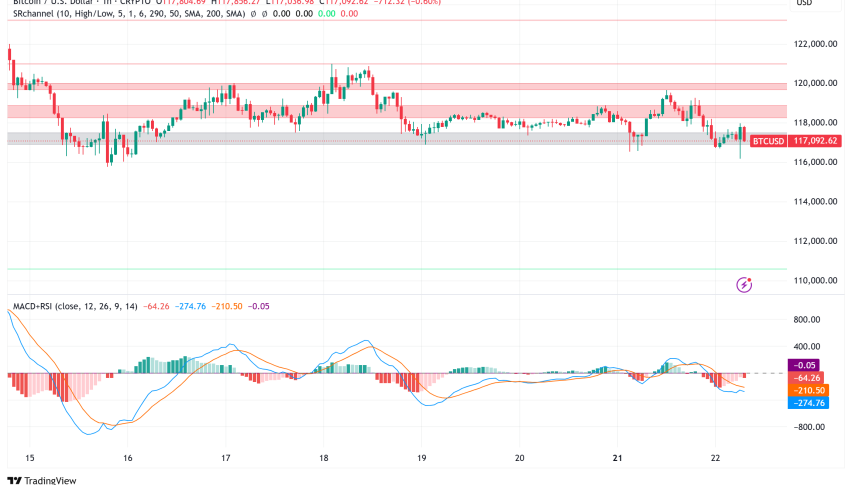Click the purple −0.05 value badge
This screenshot has width=852, height=485.
tap(804, 365)
